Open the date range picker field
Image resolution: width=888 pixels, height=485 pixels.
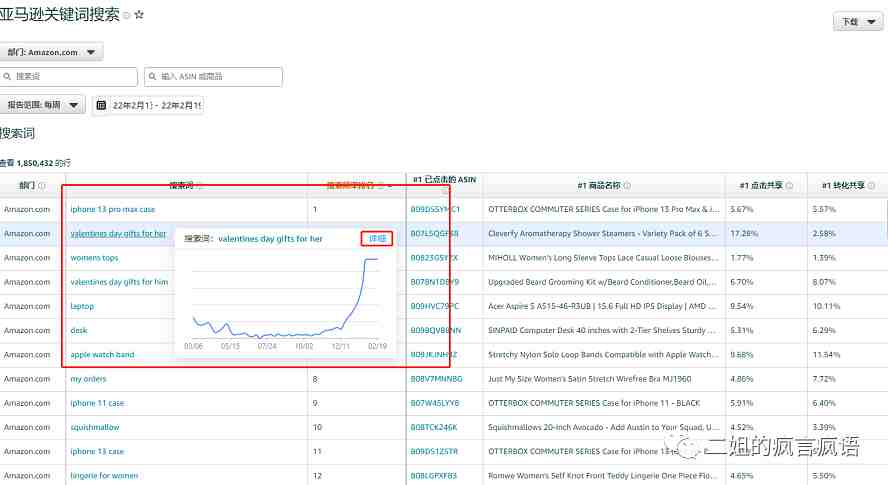148,105
